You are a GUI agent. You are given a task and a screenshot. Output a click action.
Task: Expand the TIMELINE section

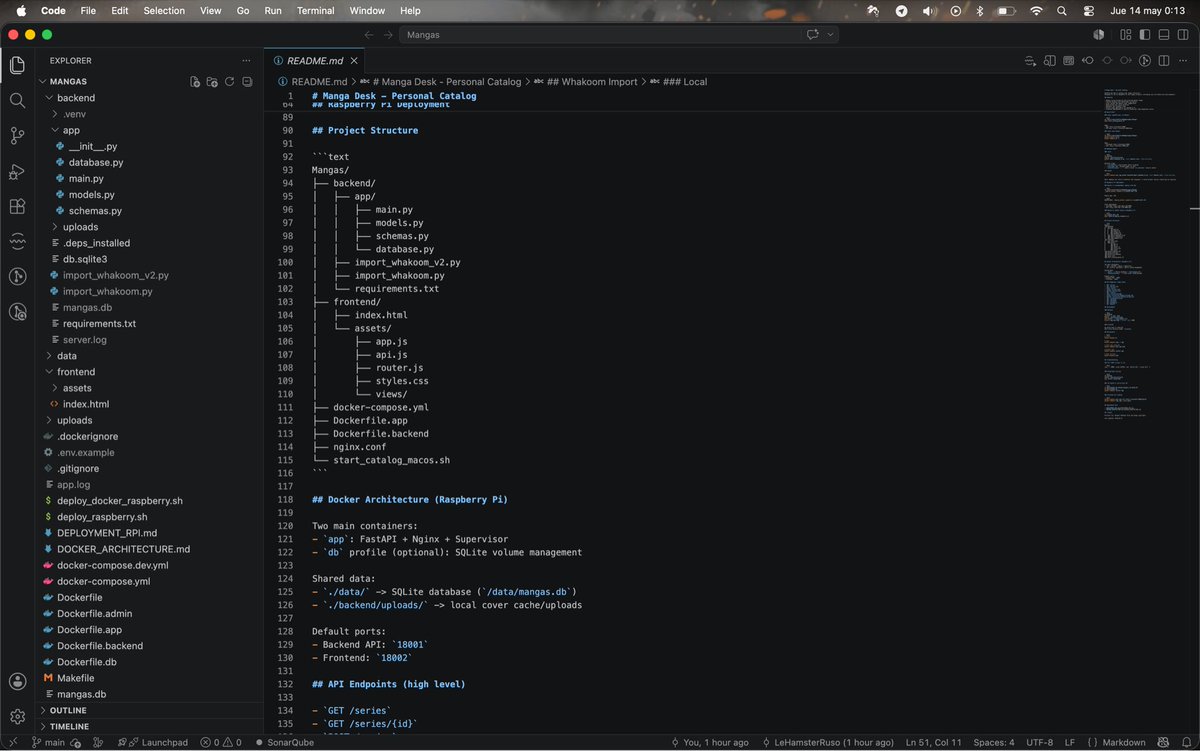[x=148, y=726]
